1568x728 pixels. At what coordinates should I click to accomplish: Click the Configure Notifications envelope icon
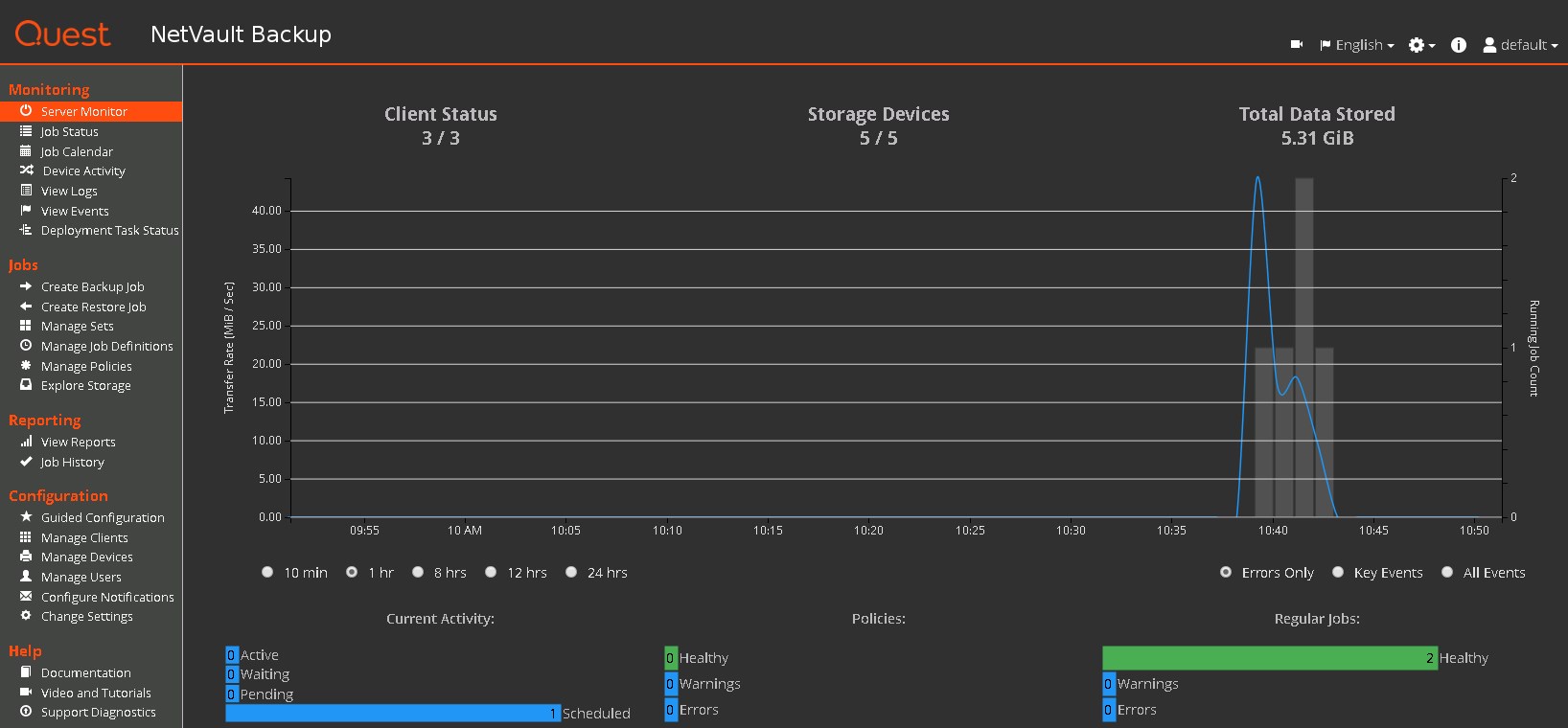click(26, 597)
